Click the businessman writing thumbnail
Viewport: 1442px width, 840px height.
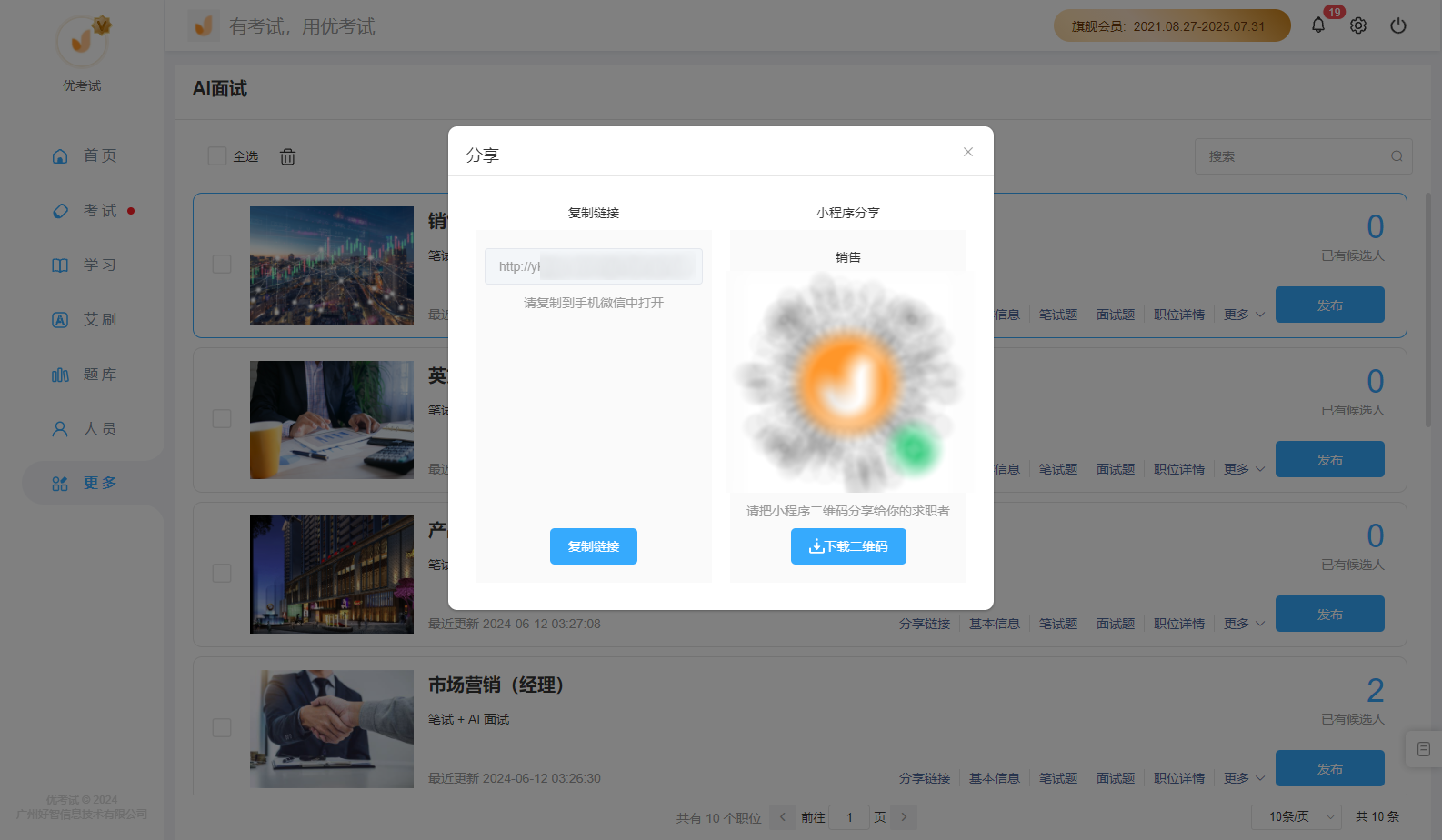[332, 420]
